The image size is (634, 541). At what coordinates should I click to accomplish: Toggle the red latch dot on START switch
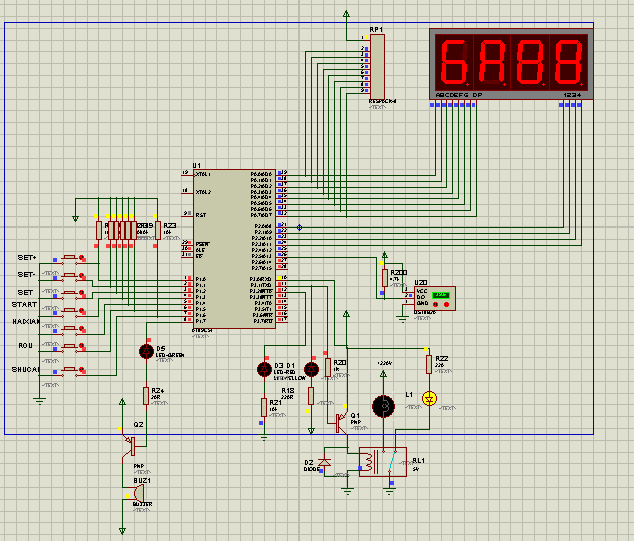click(82, 310)
